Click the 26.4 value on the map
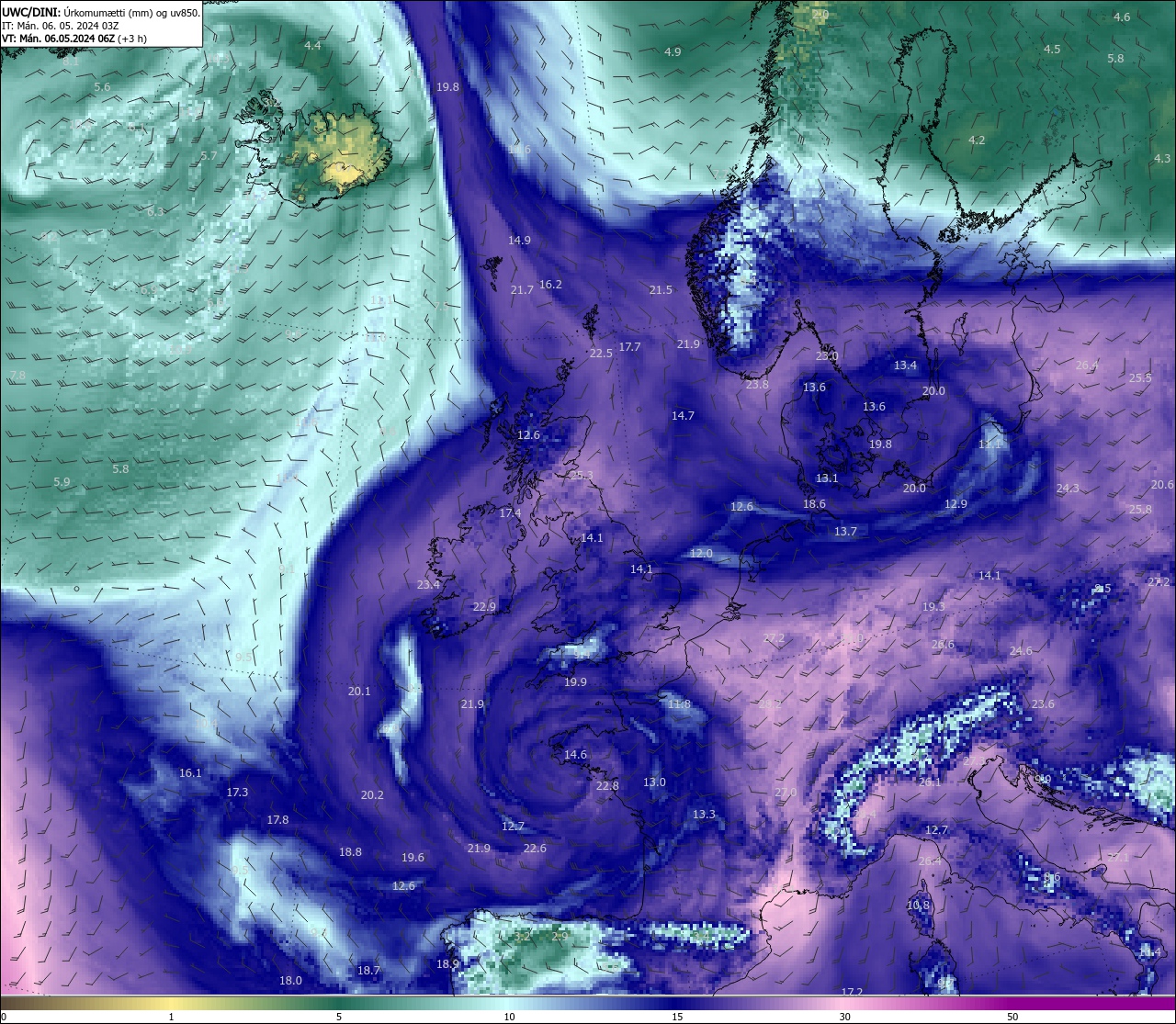Viewport: 1176px width, 1024px height. (x=1087, y=365)
